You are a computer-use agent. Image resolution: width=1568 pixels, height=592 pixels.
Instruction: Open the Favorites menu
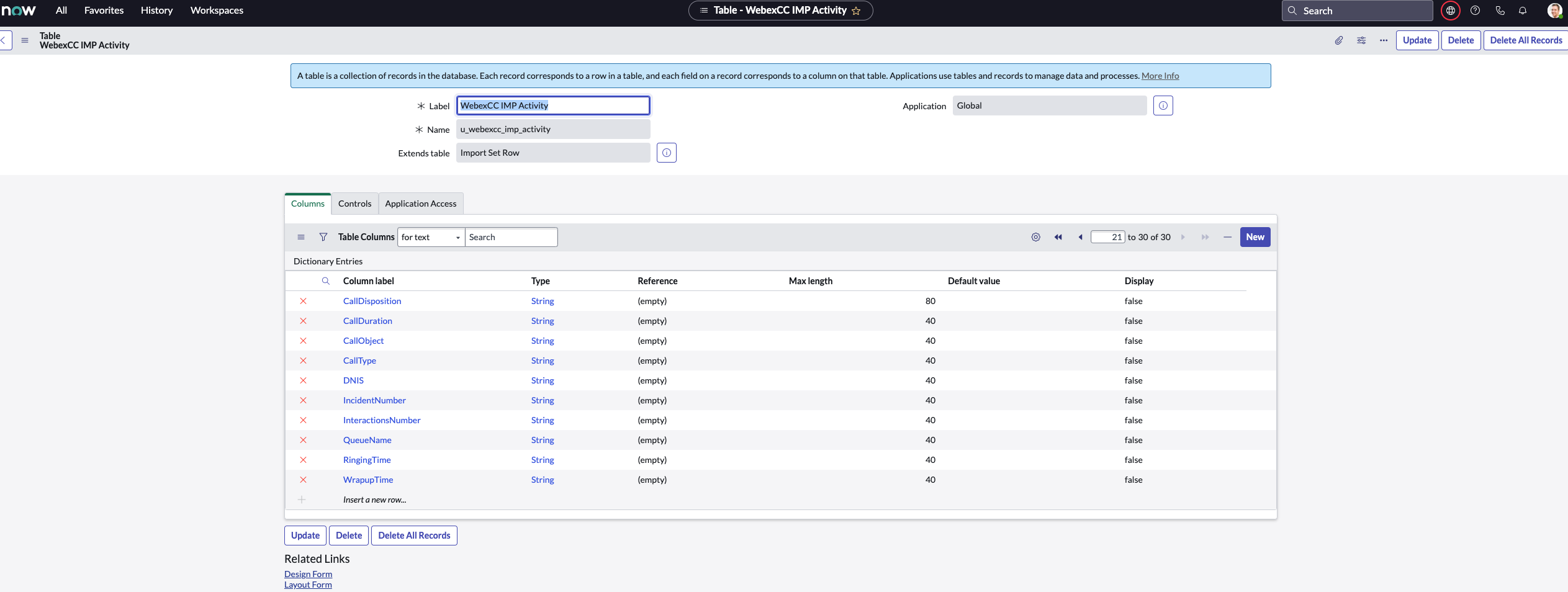click(104, 11)
